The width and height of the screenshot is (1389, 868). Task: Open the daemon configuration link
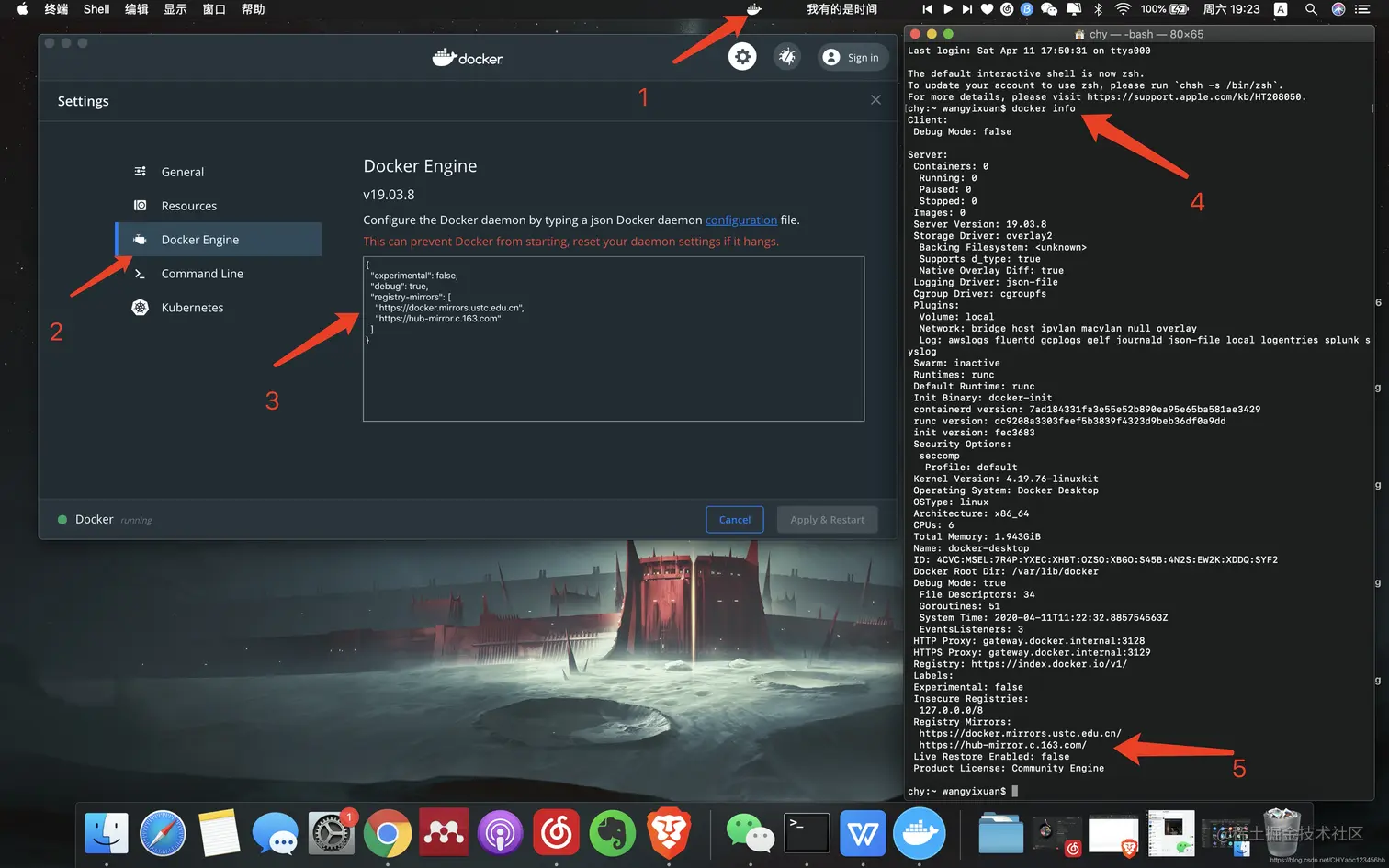tap(741, 220)
